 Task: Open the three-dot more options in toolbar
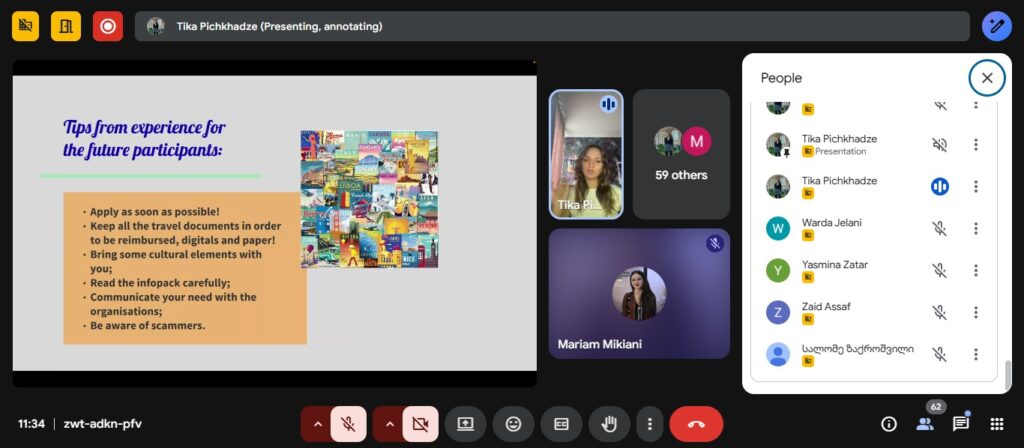point(650,424)
